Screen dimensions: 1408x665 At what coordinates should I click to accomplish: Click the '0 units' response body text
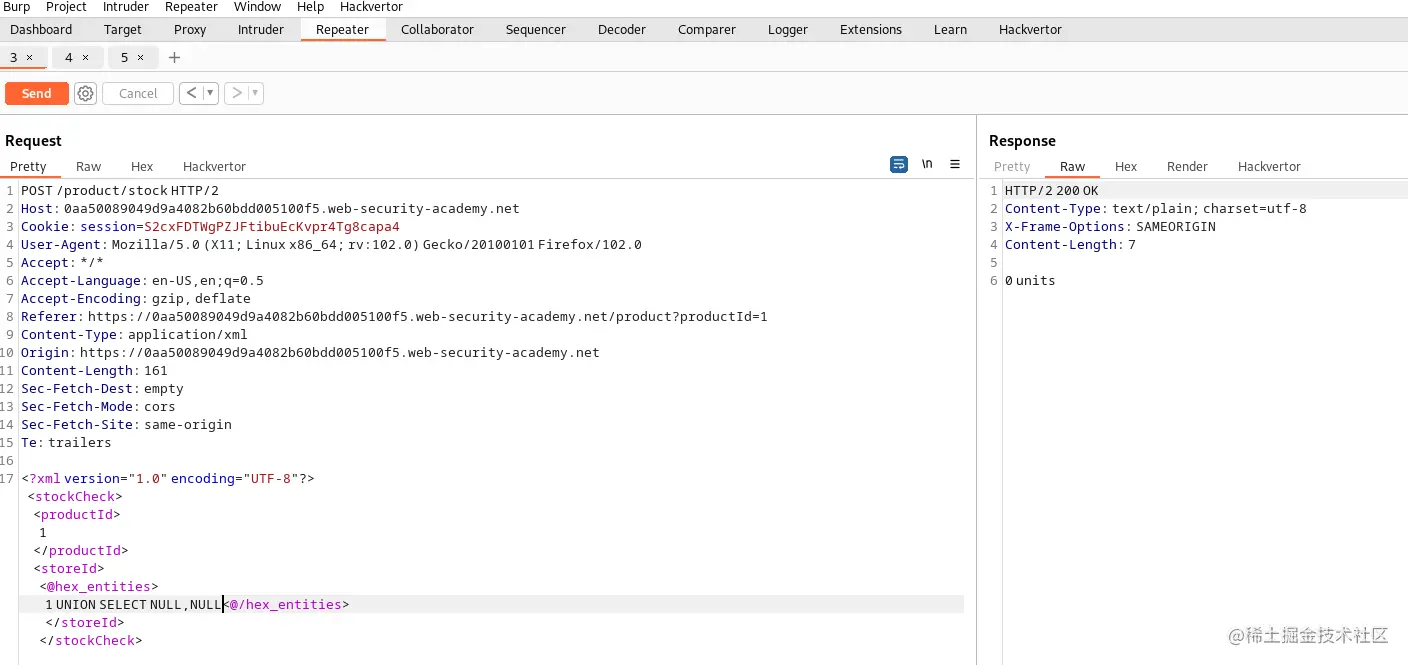tap(1030, 281)
